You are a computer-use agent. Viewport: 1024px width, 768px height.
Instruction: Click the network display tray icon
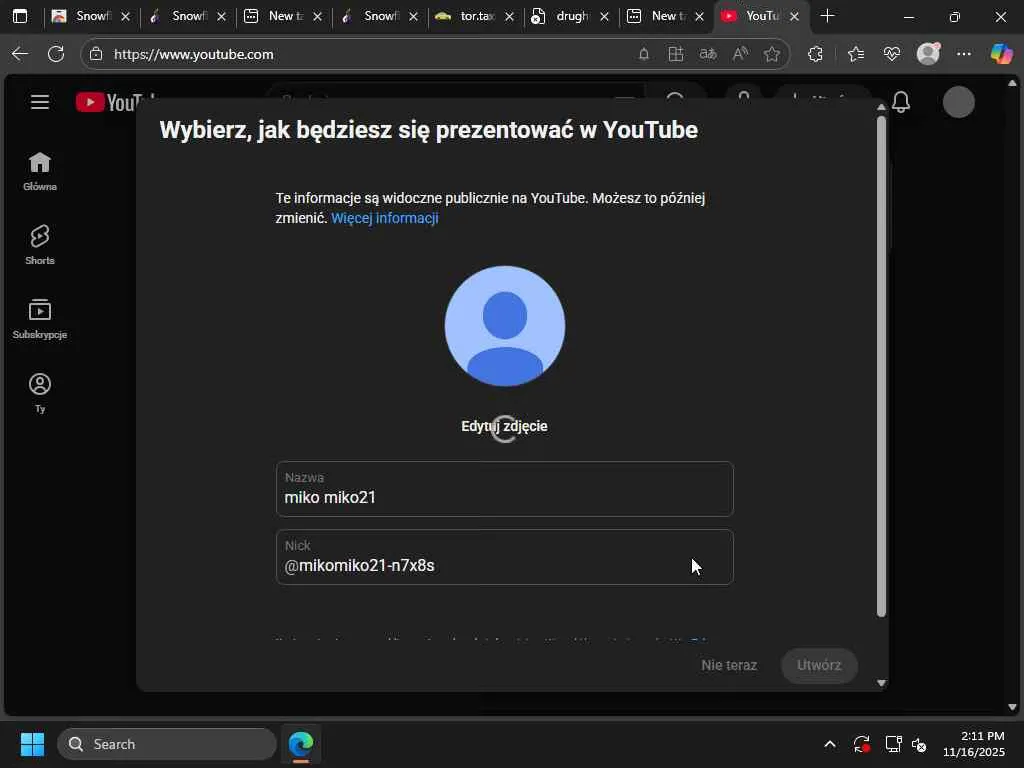pyautogui.click(x=893, y=744)
